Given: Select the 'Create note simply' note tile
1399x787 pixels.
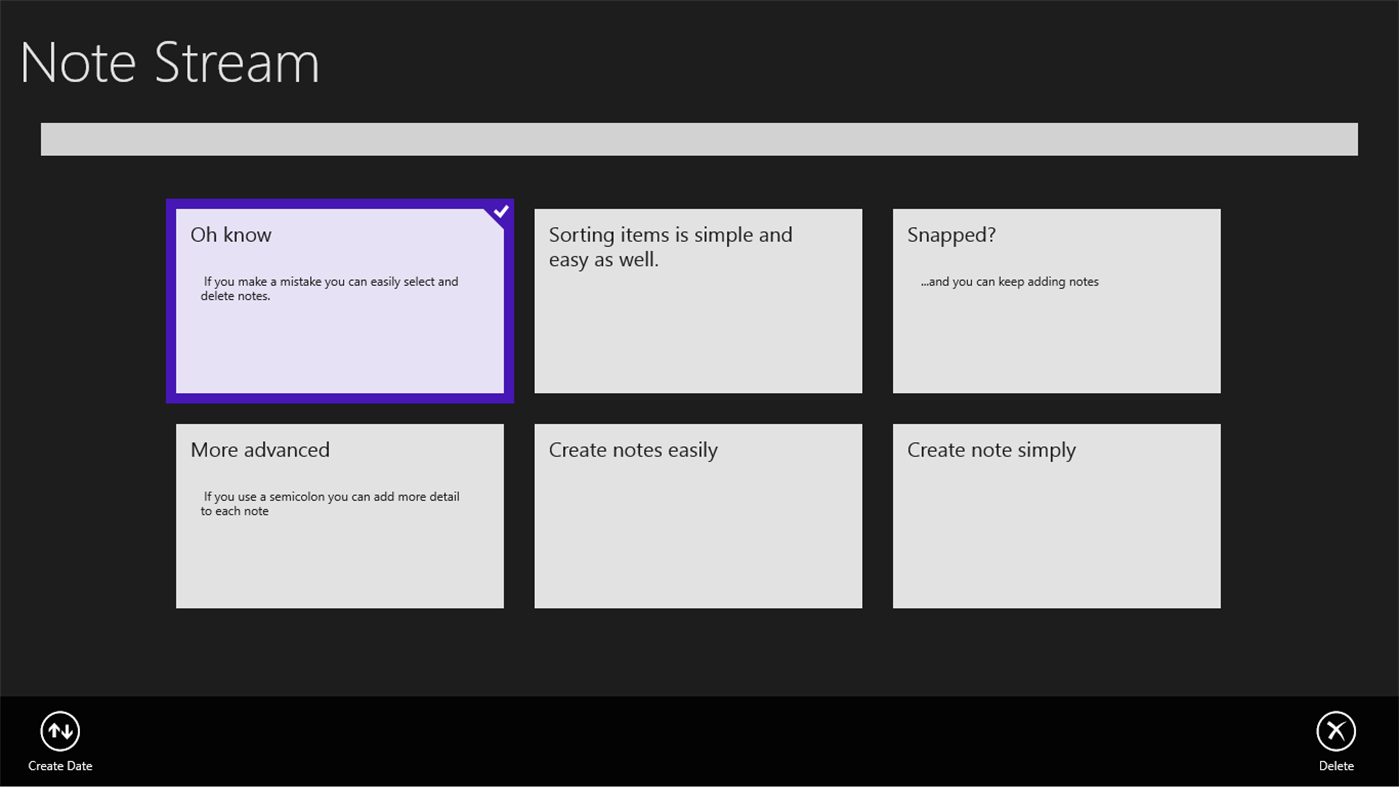Looking at the screenshot, I should [x=1056, y=515].
